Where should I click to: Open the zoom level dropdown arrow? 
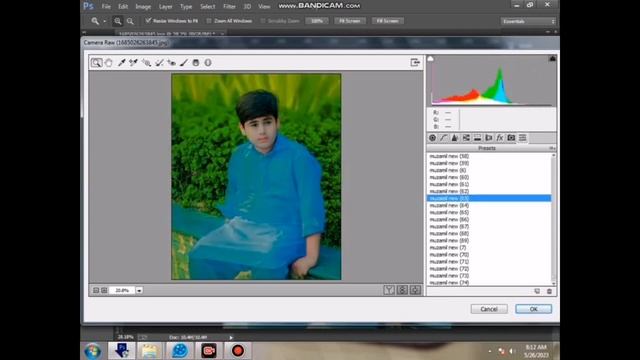click(x=139, y=290)
